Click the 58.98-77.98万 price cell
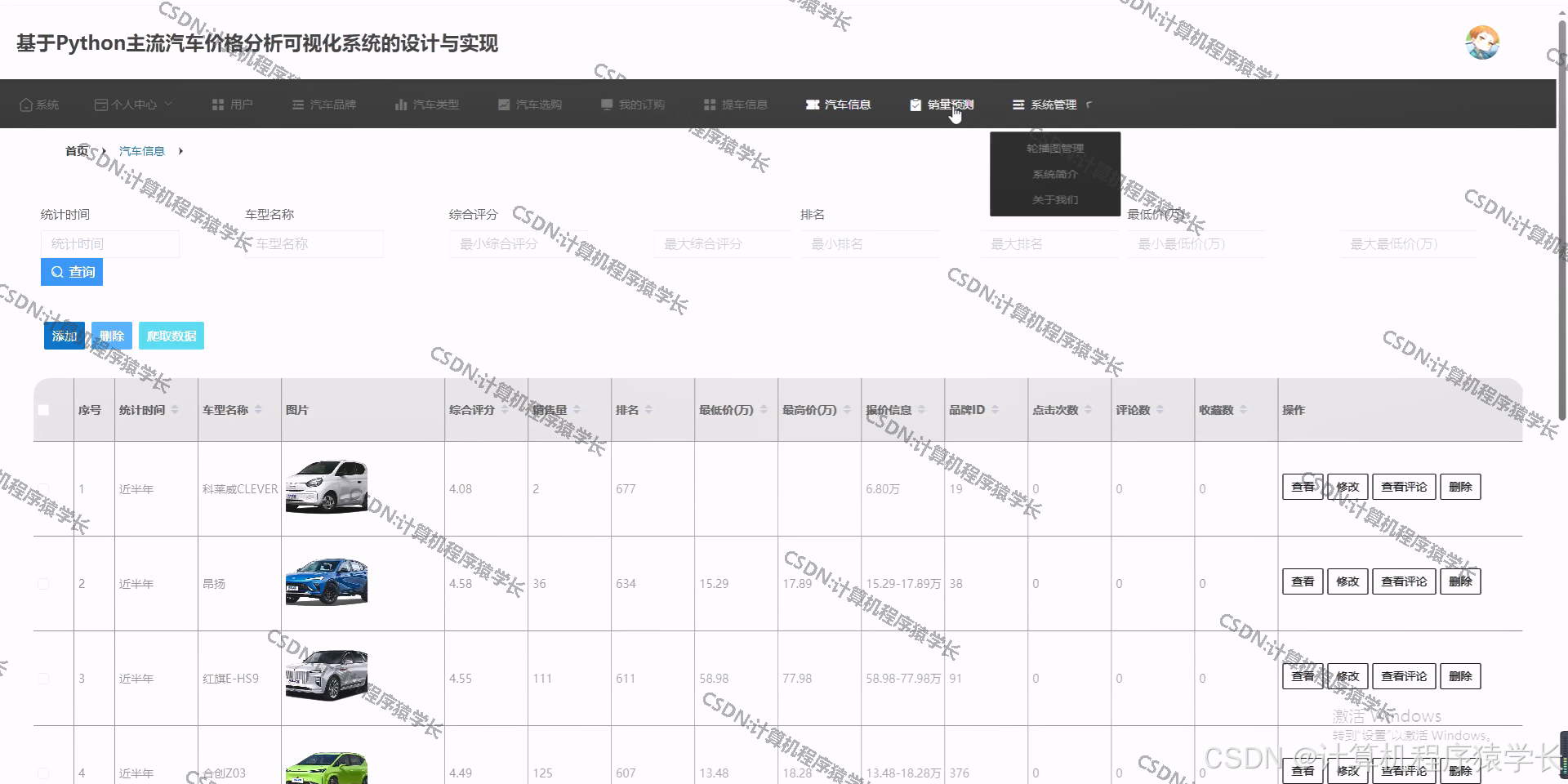The width and height of the screenshot is (1568, 784). click(x=903, y=679)
